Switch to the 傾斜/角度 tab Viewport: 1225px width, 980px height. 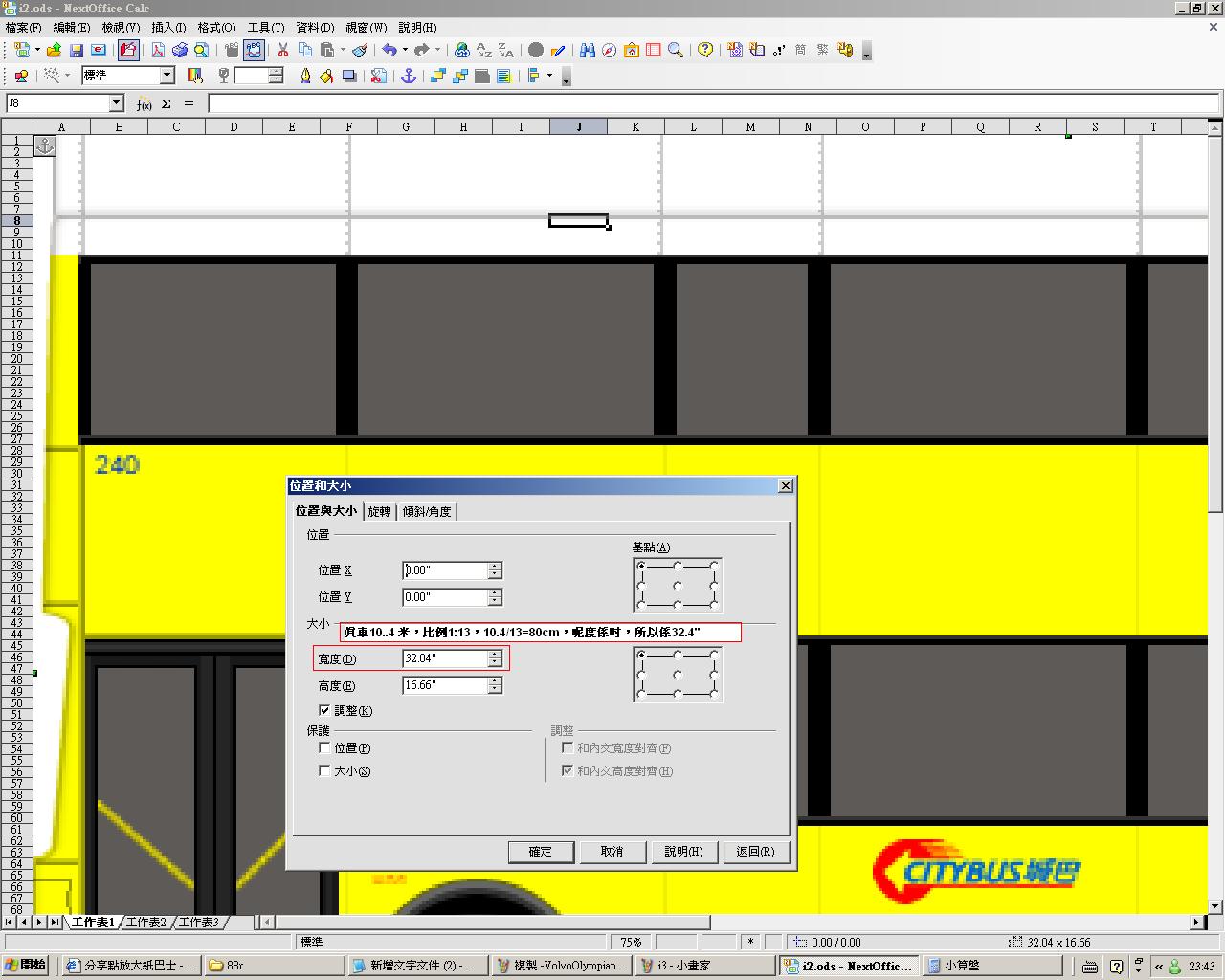coord(426,512)
